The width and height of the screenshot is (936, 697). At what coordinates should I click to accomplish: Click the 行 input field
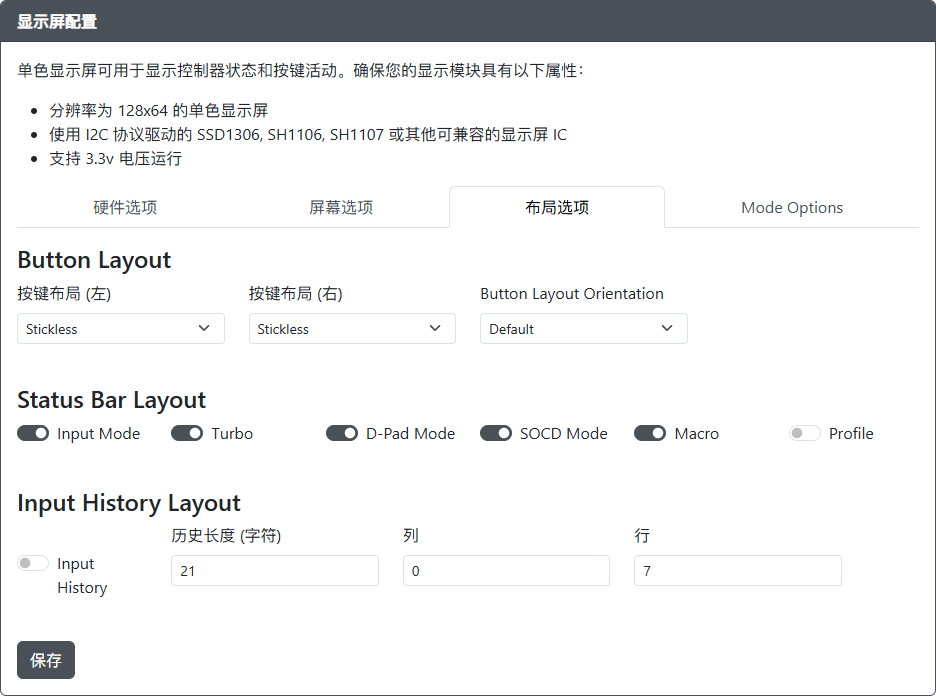tap(737, 571)
